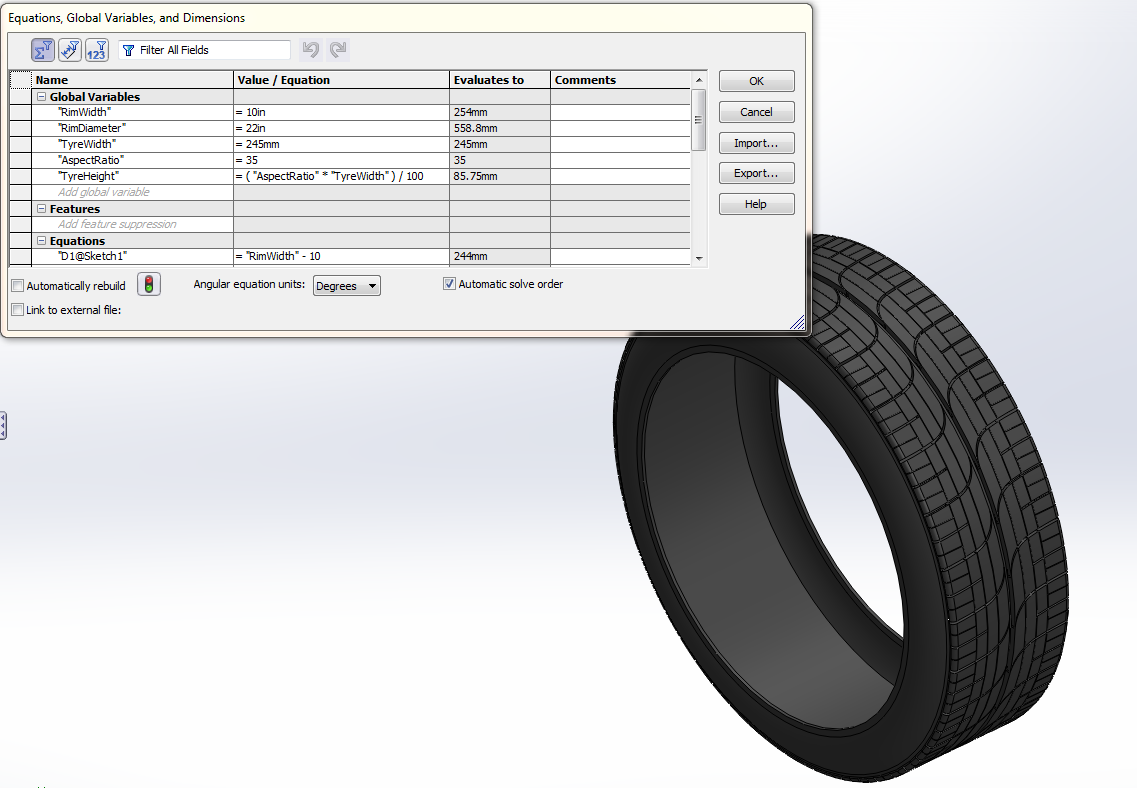Click the 254mm evaluated value
Viewport: 1137px width, 788px height.
tap(471, 112)
